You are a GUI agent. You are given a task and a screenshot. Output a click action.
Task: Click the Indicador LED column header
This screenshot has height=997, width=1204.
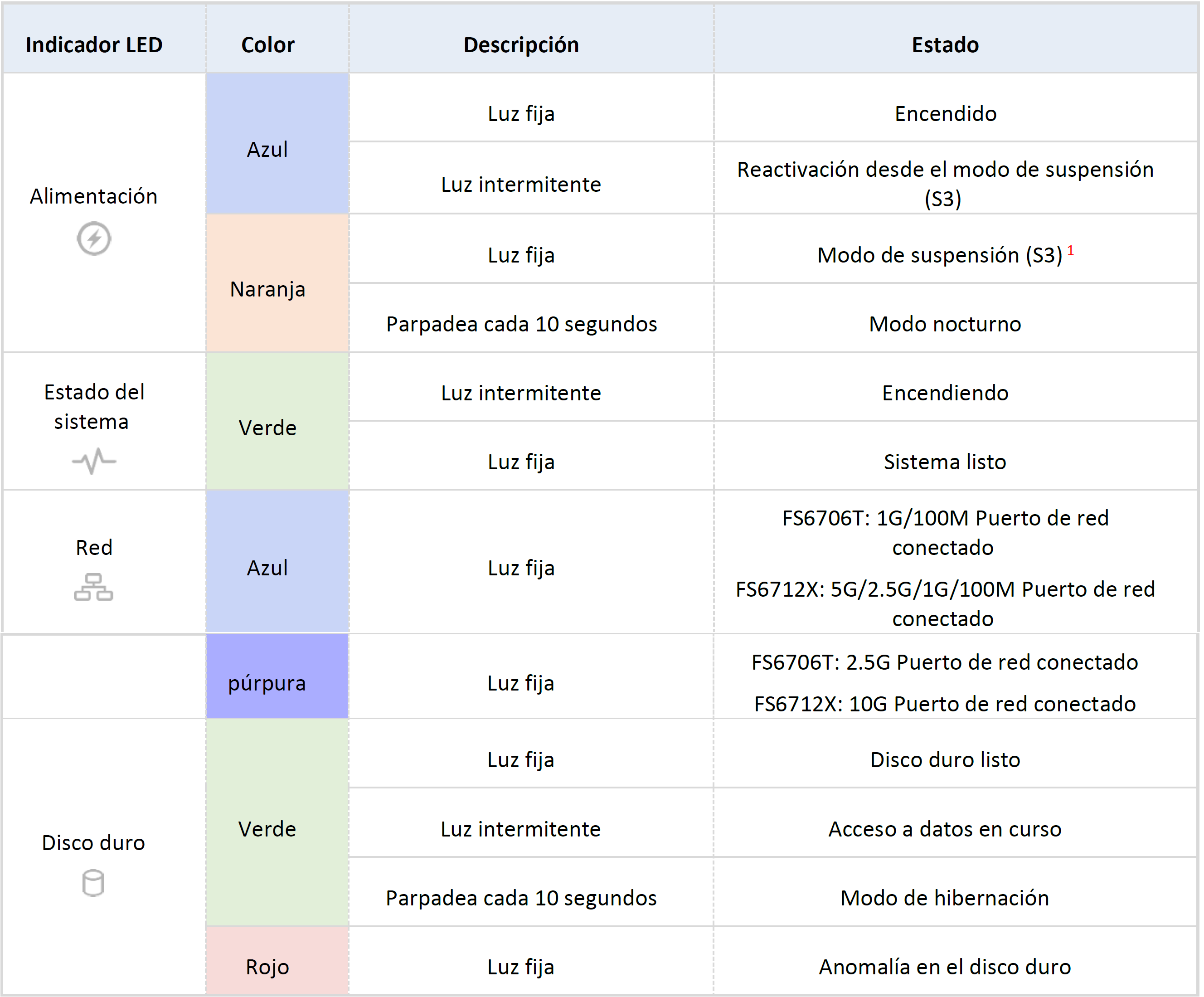pyautogui.click(x=94, y=45)
